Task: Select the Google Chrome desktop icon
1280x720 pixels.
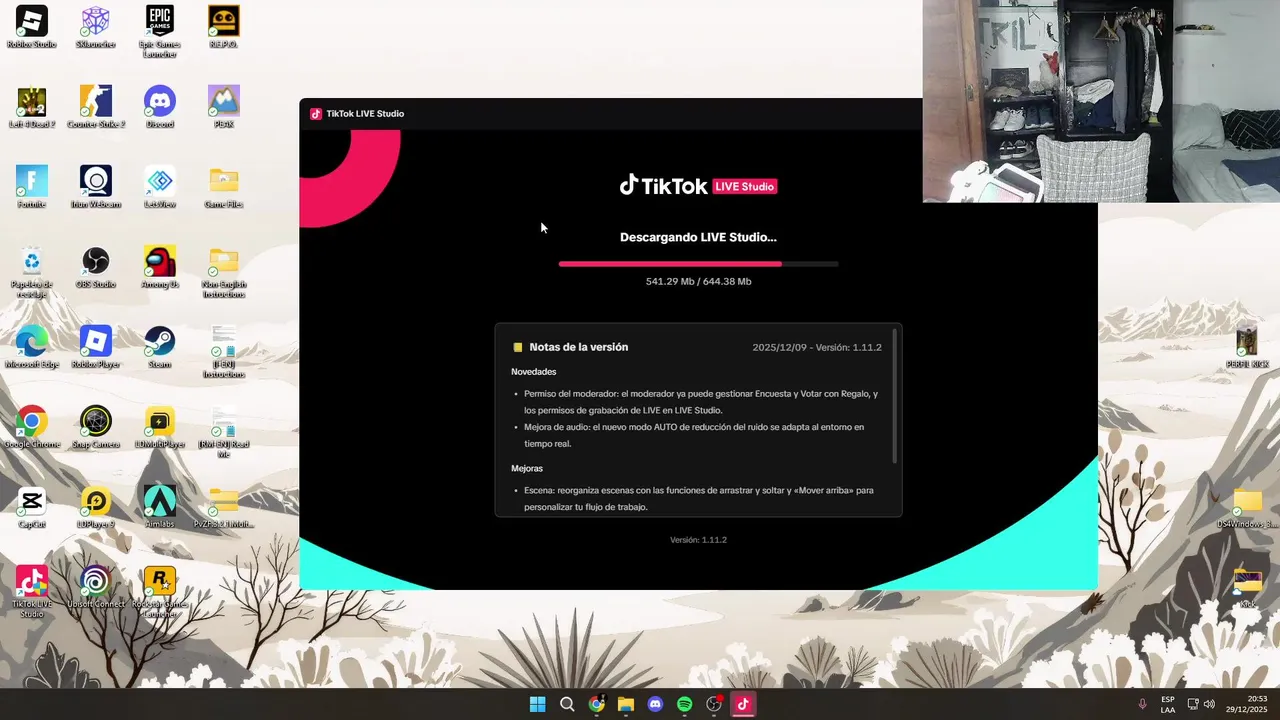Action: [32, 427]
